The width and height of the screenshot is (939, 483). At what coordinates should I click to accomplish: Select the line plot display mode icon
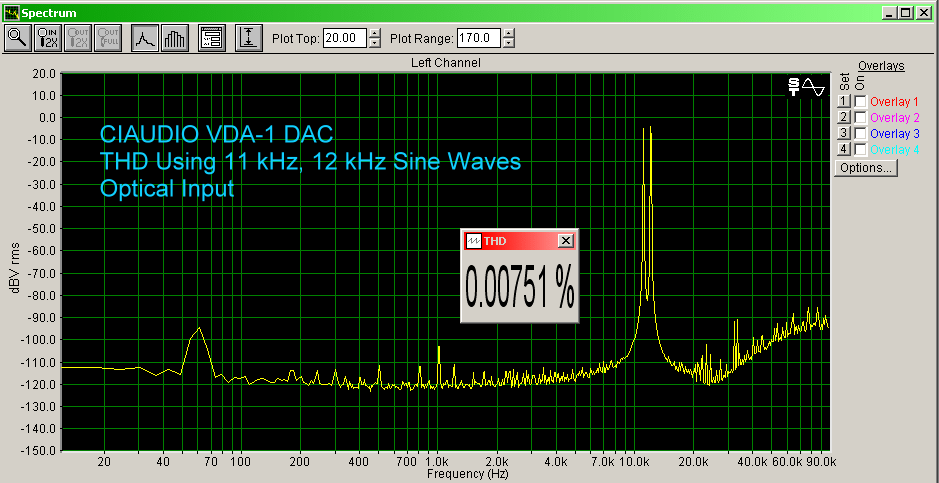pos(144,39)
